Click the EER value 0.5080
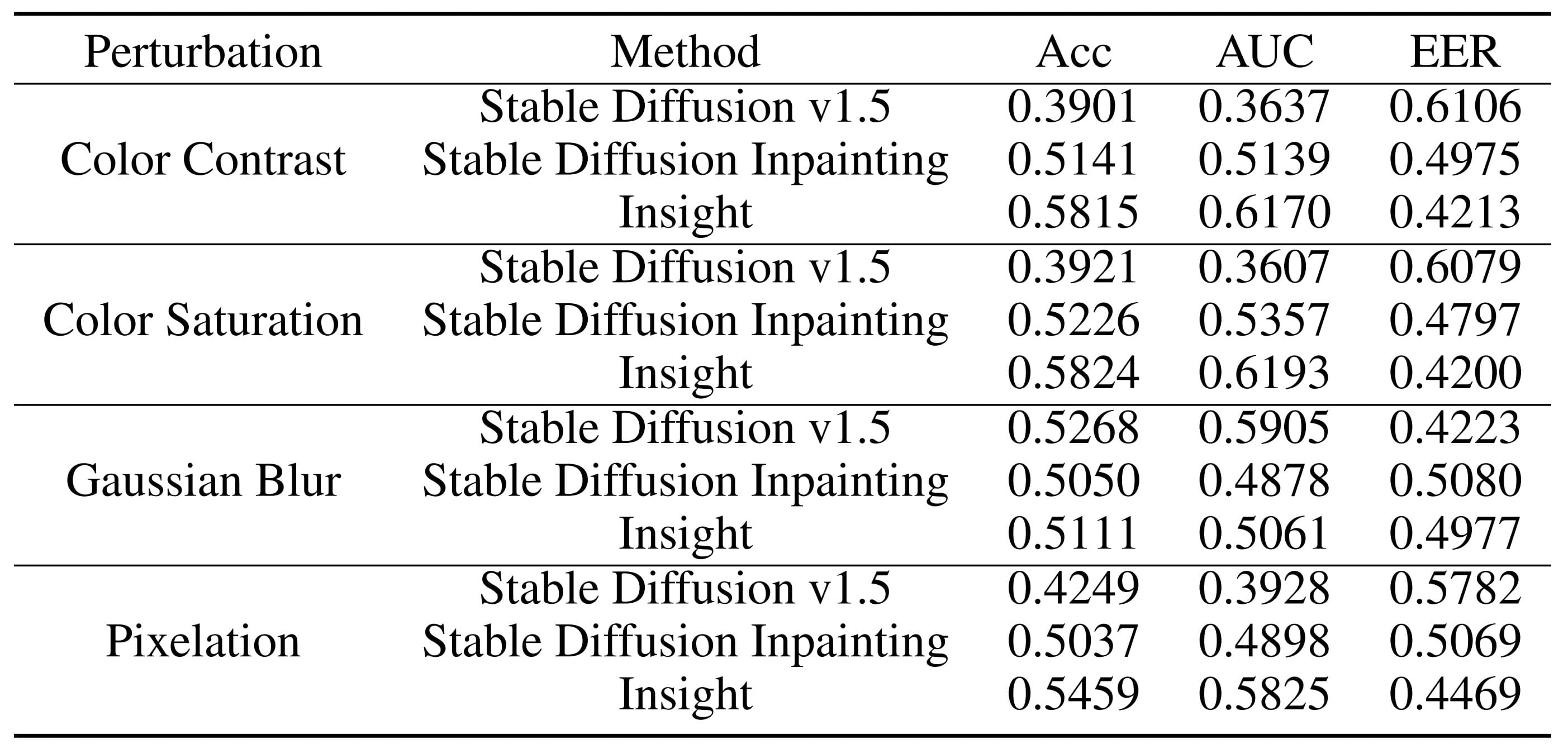1568x744 pixels. (x=1455, y=481)
